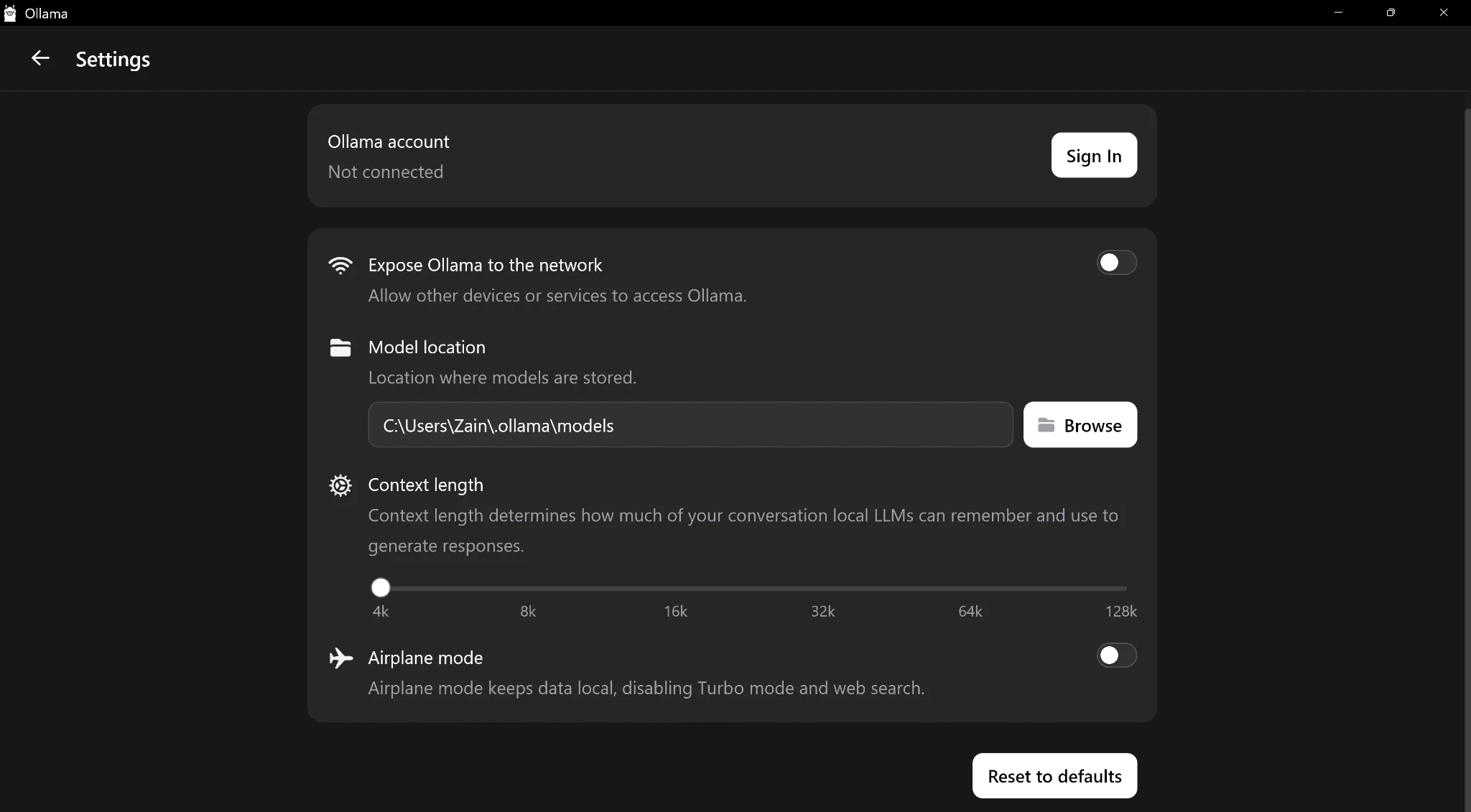Set context length to 64k

970,588
